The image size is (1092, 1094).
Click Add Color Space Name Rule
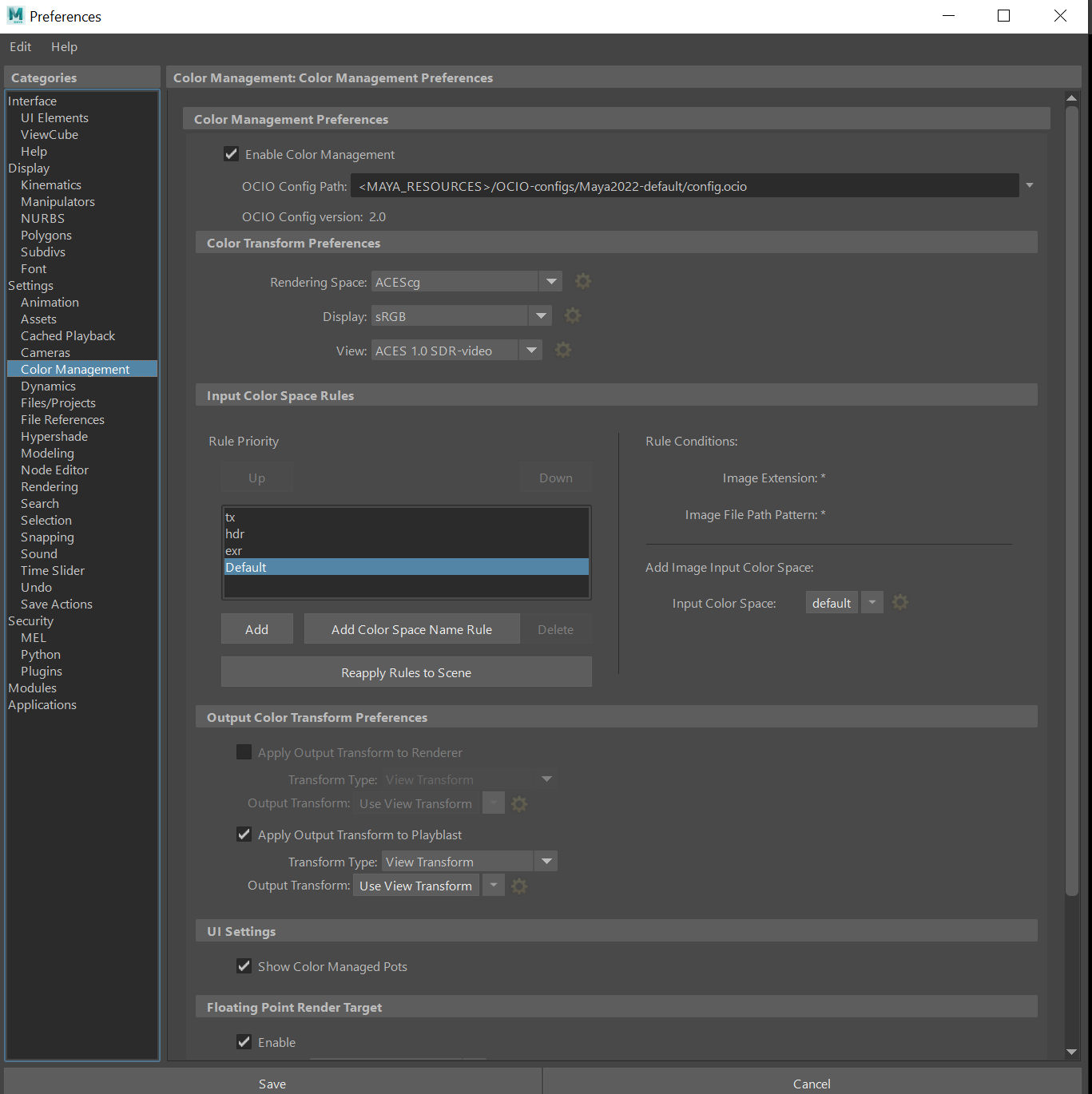click(x=412, y=629)
